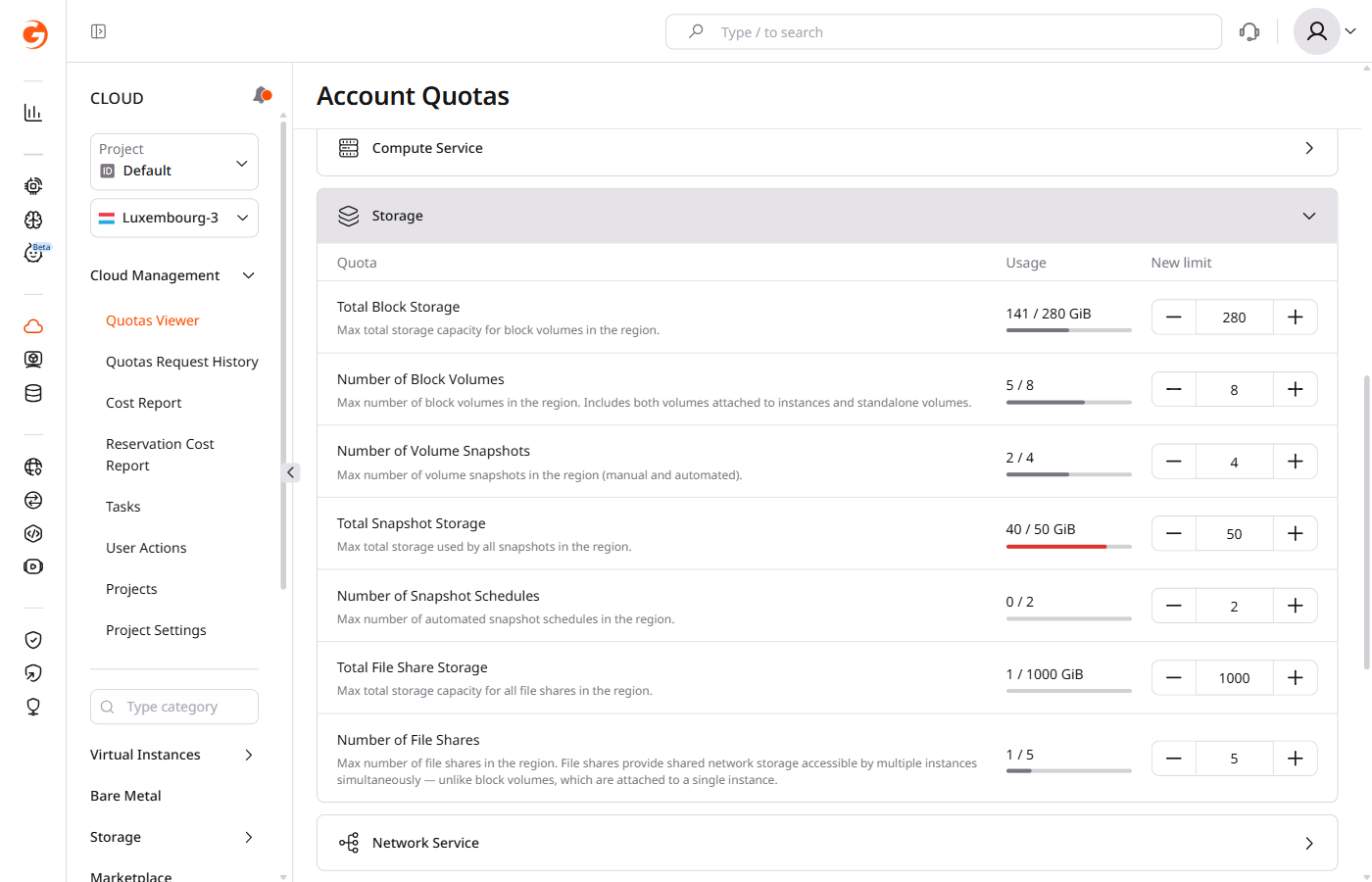
Task: Click the Total Block Storage usage bar
Action: tap(1068, 330)
